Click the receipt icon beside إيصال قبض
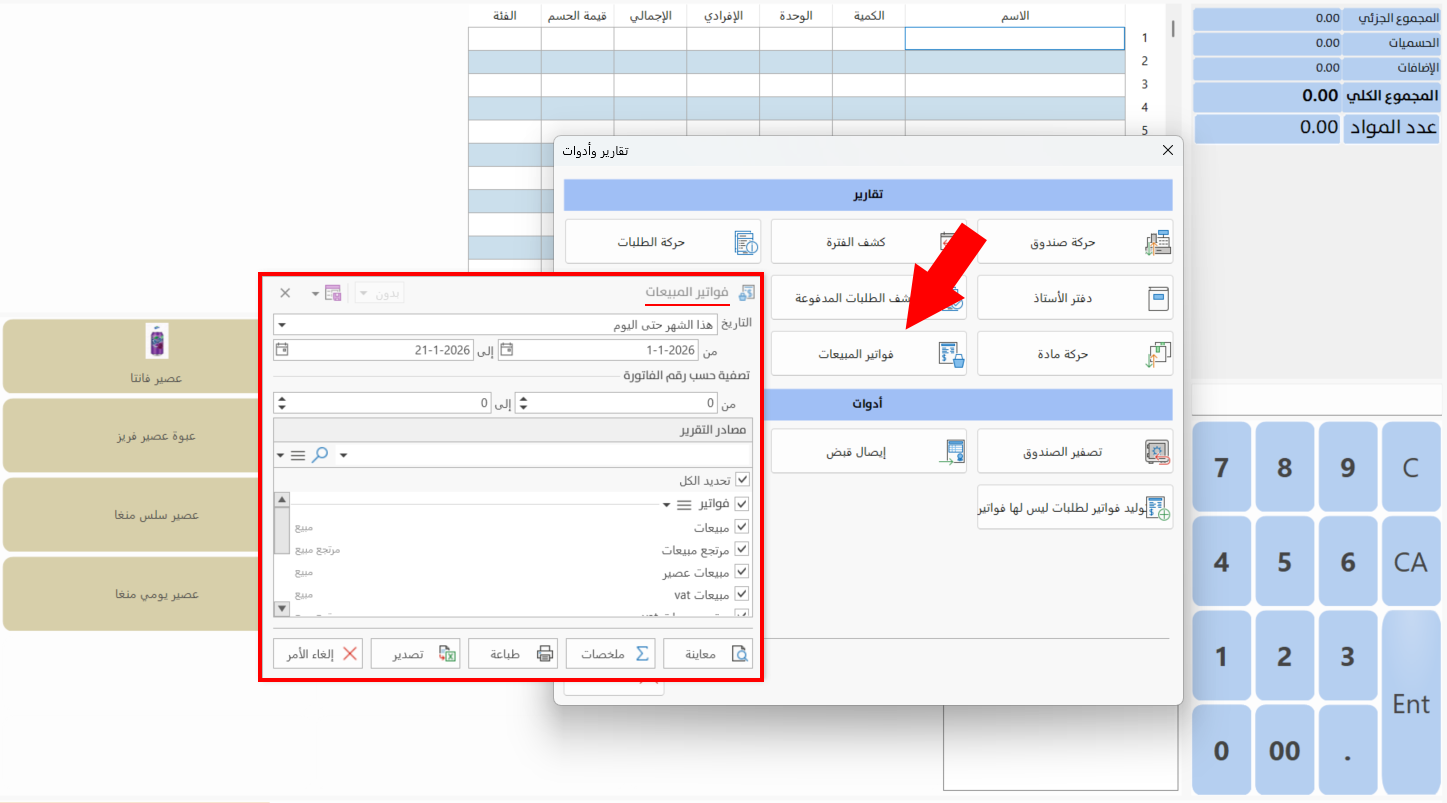This screenshot has height=803, width=1447. point(951,452)
